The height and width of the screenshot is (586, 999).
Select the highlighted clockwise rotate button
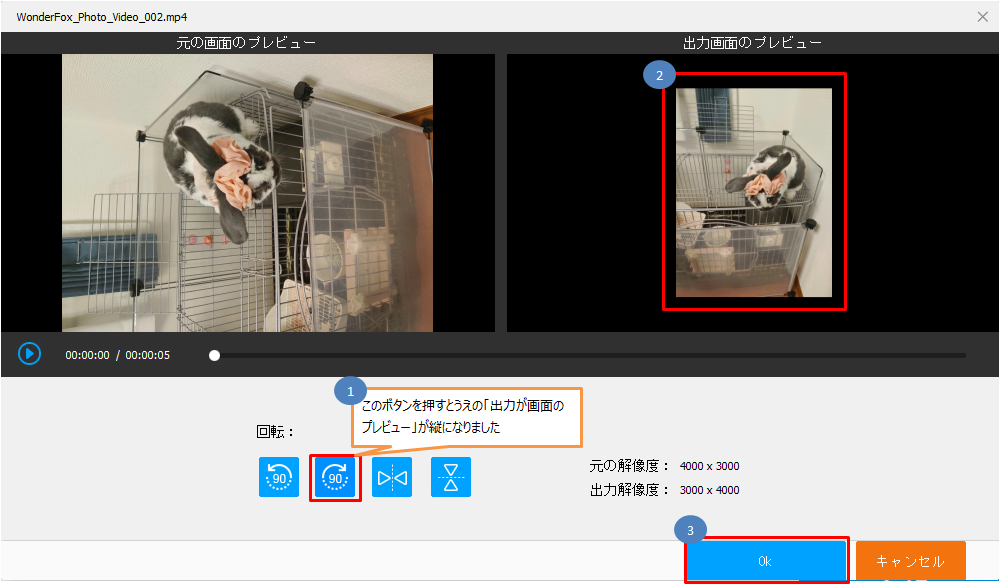pyautogui.click(x=336, y=477)
